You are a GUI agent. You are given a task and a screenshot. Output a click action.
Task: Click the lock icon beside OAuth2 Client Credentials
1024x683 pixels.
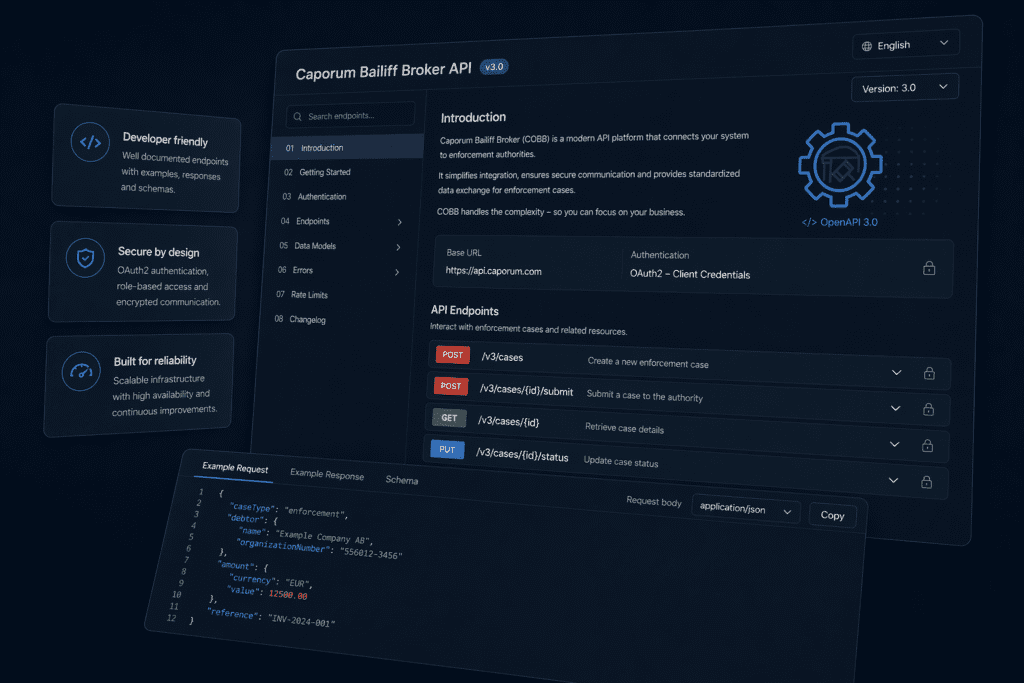[929, 268]
